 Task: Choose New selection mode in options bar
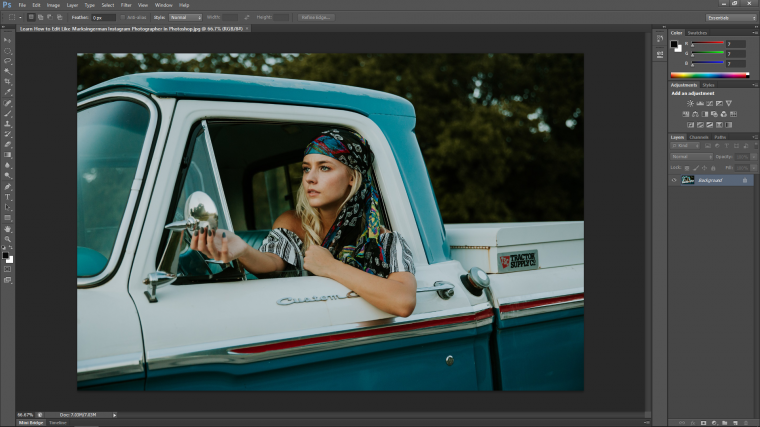[x=31, y=17]
